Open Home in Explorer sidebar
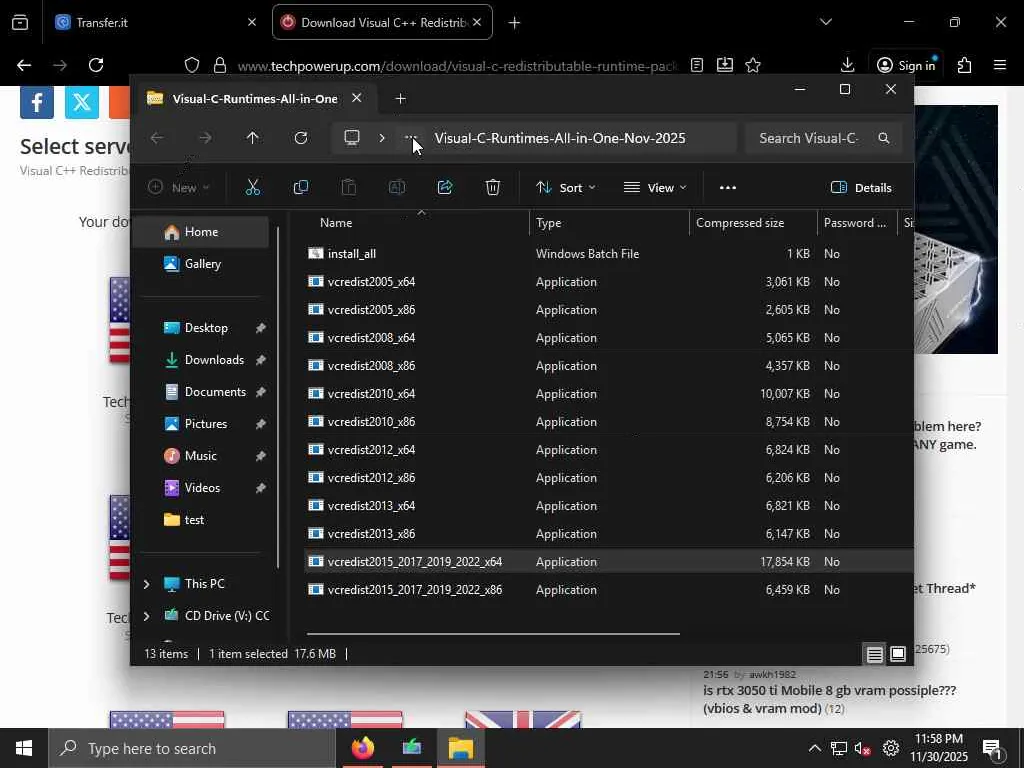The width and height of the screenshot is (1024, 768). 200,232
